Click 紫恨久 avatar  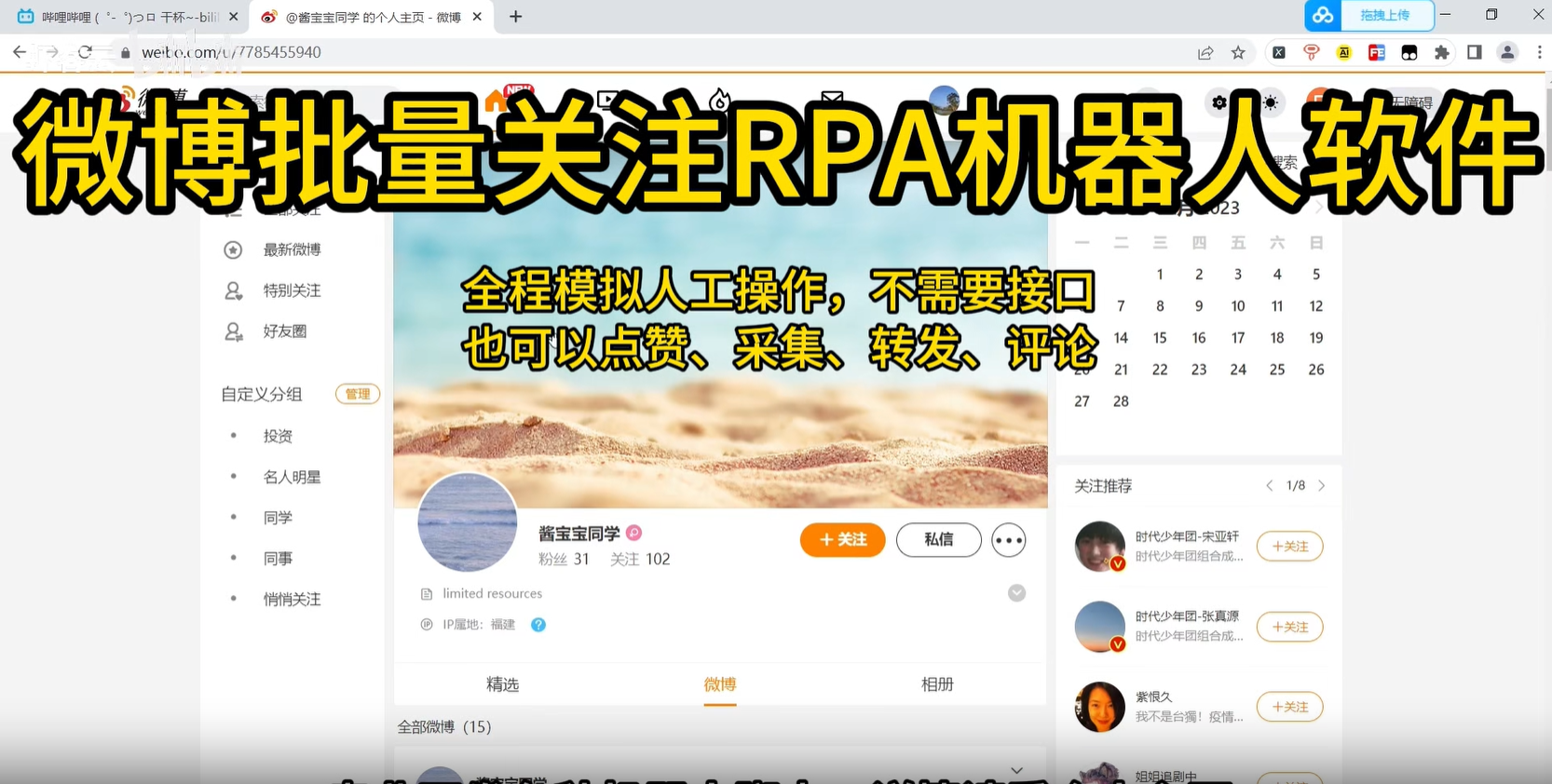[x=1100, y=707]
